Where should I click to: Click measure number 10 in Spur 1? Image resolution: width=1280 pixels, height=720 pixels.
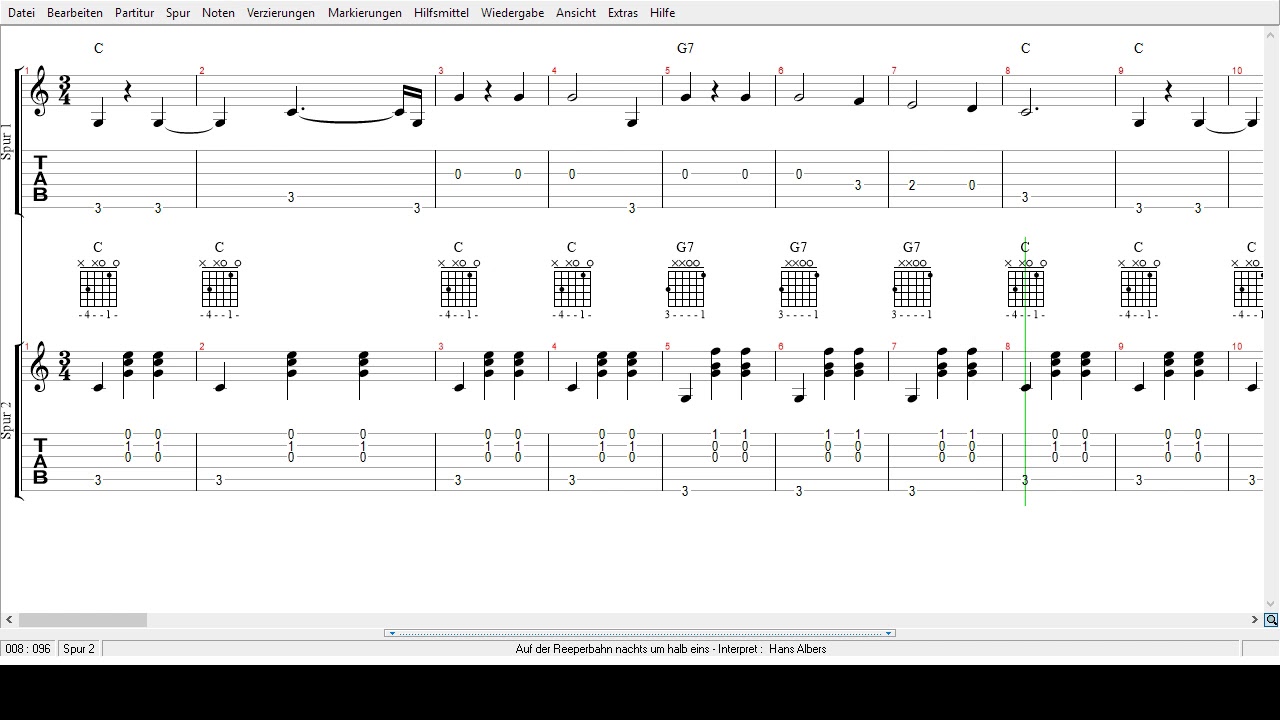coord(1237,71)
